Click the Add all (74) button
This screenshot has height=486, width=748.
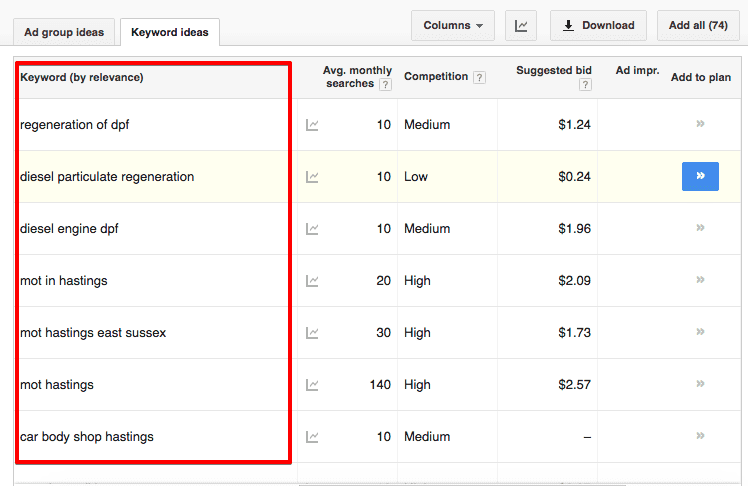click(x=698, y=26)
